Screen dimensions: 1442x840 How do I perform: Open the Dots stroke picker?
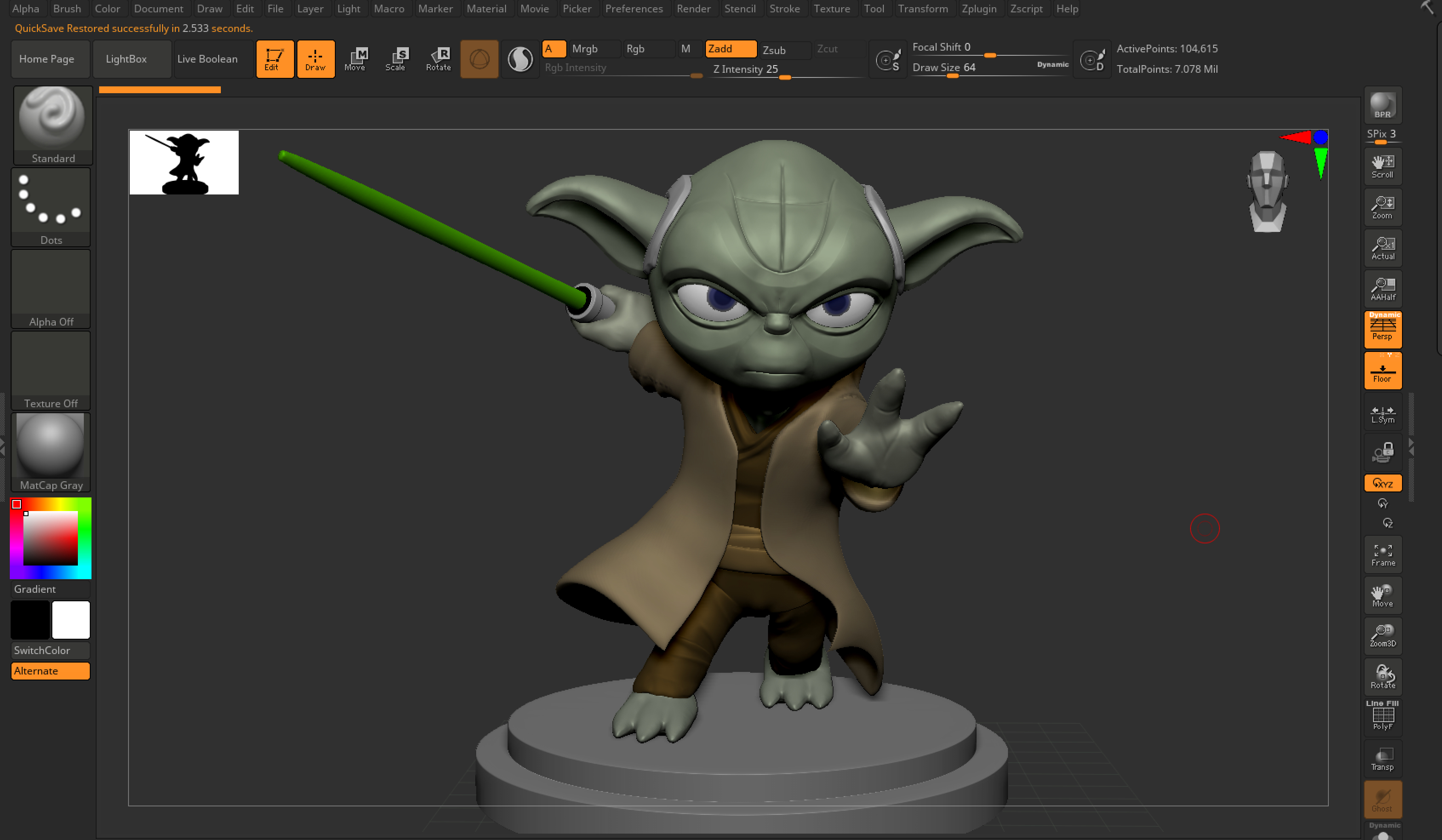tap(51, 207)
